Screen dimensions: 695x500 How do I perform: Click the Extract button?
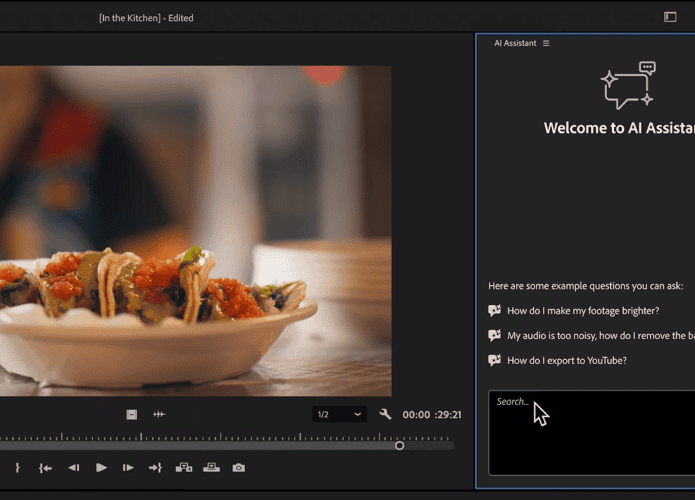211,468
